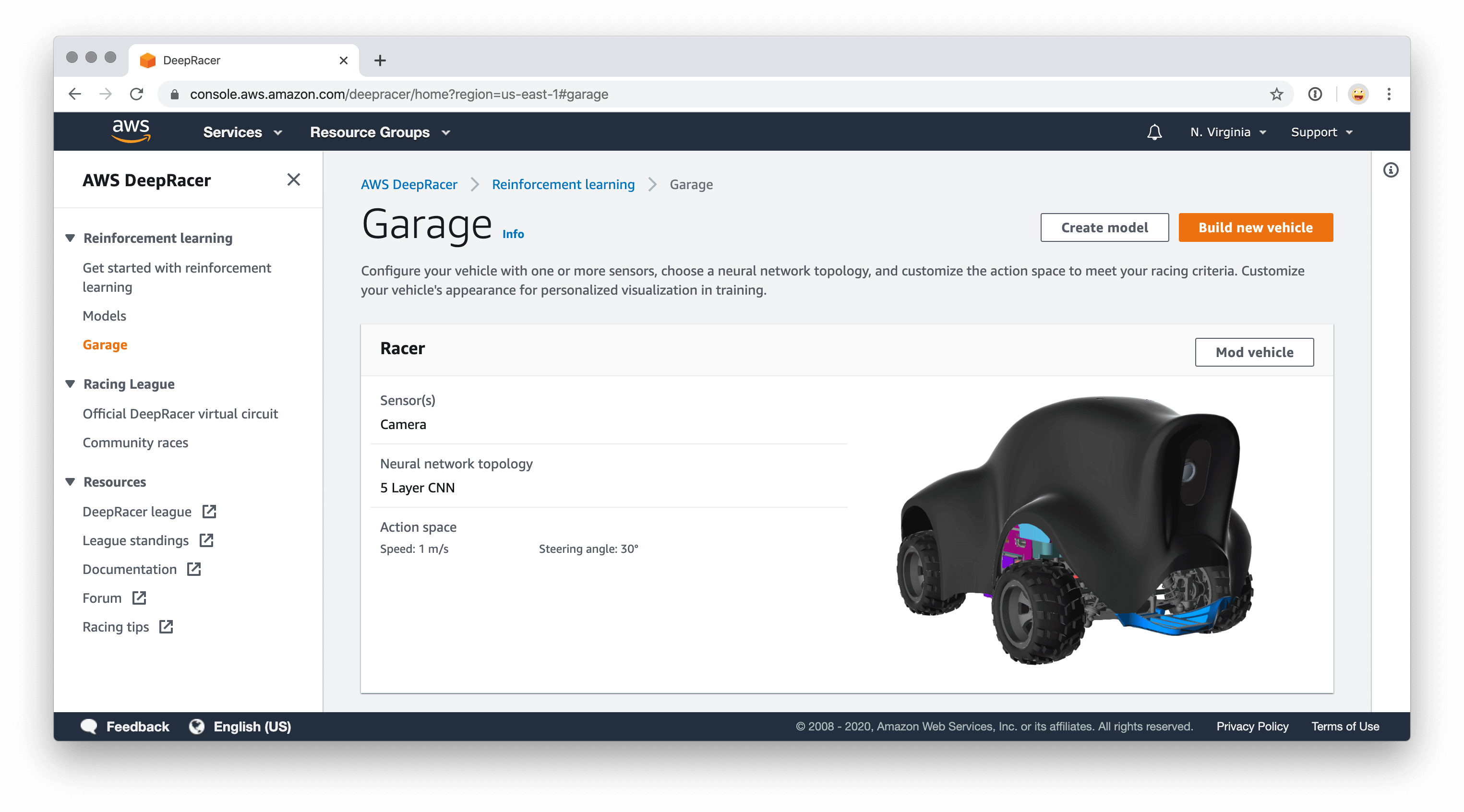Open the League standings link
The height and width of the screenshot is (812, 1464).
click(x=136, y=540)
